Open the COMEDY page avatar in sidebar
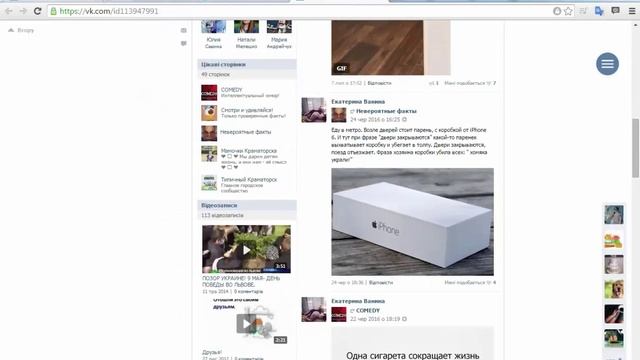This screenshot has height=360, width=640. 209,93
